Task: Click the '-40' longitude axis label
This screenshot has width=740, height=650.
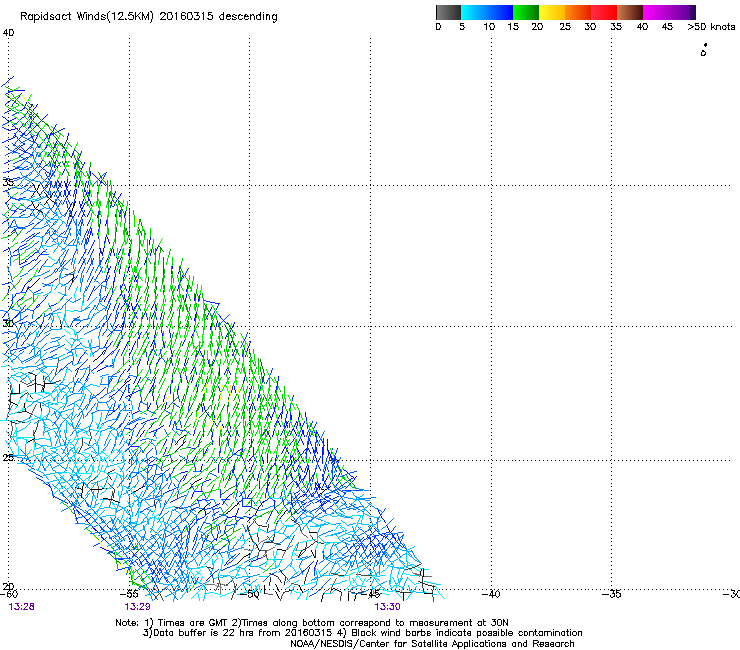Action: click(491, 594)
